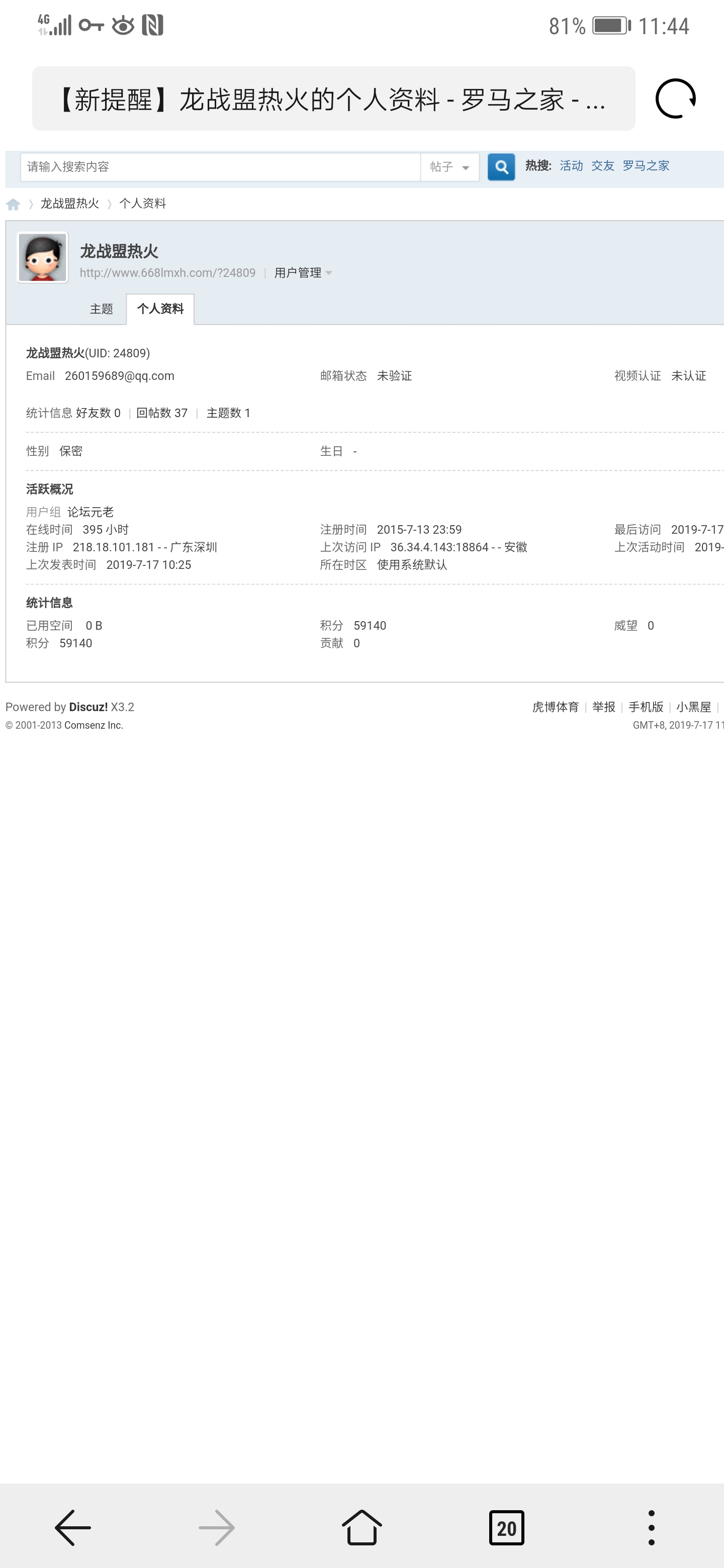
Task: Click the 使用系统默认 timezone value
Action: click(412, 565)
